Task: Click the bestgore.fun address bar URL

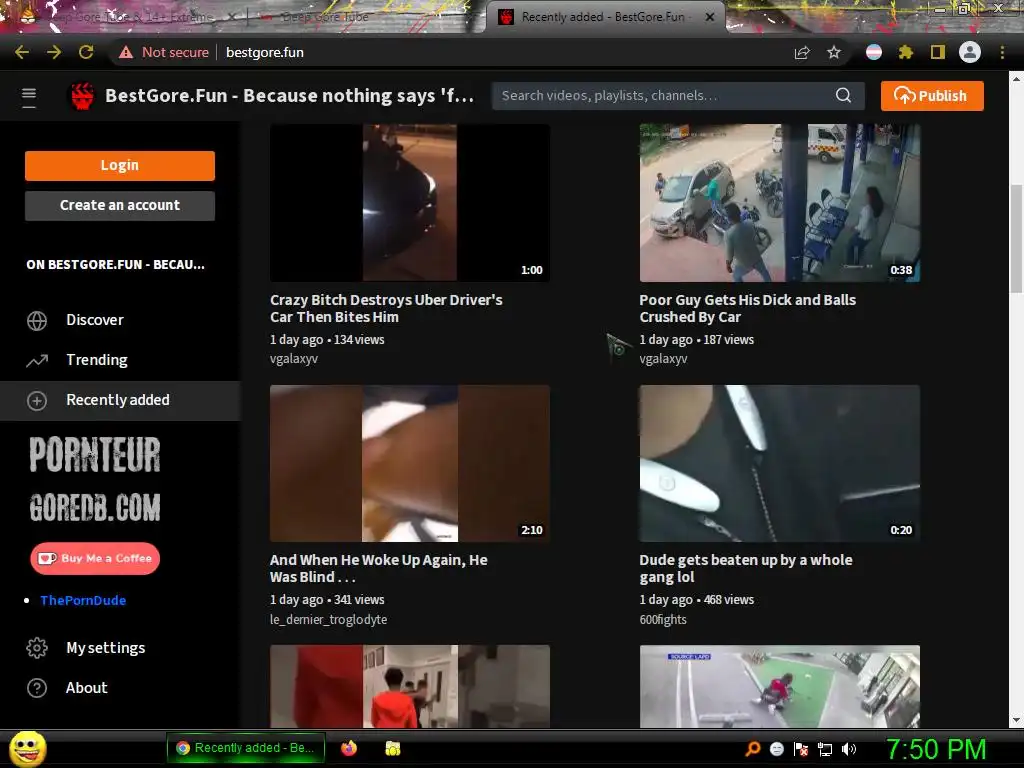Action: [264, 52]
